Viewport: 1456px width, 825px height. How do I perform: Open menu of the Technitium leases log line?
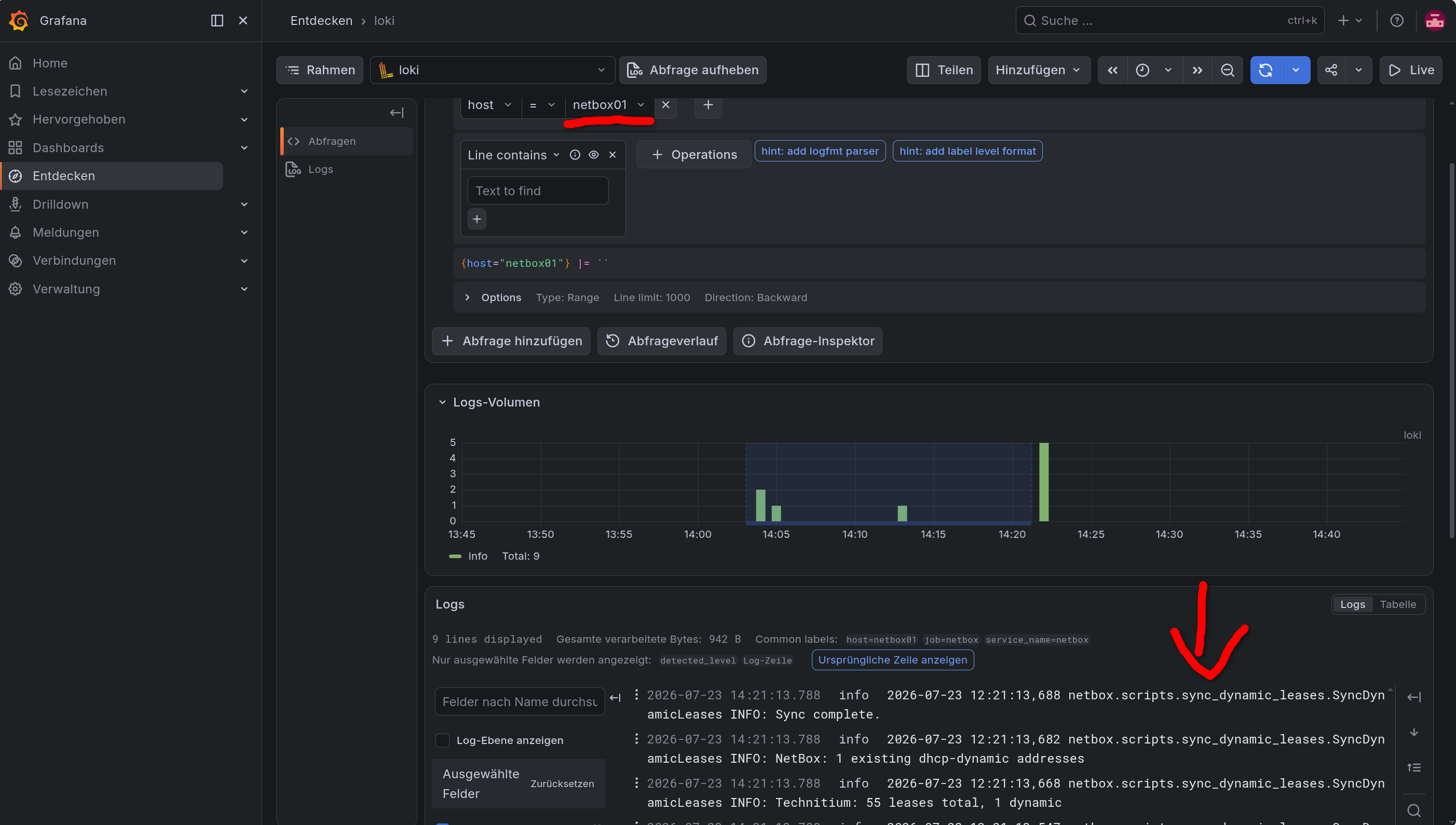(636, 782)
